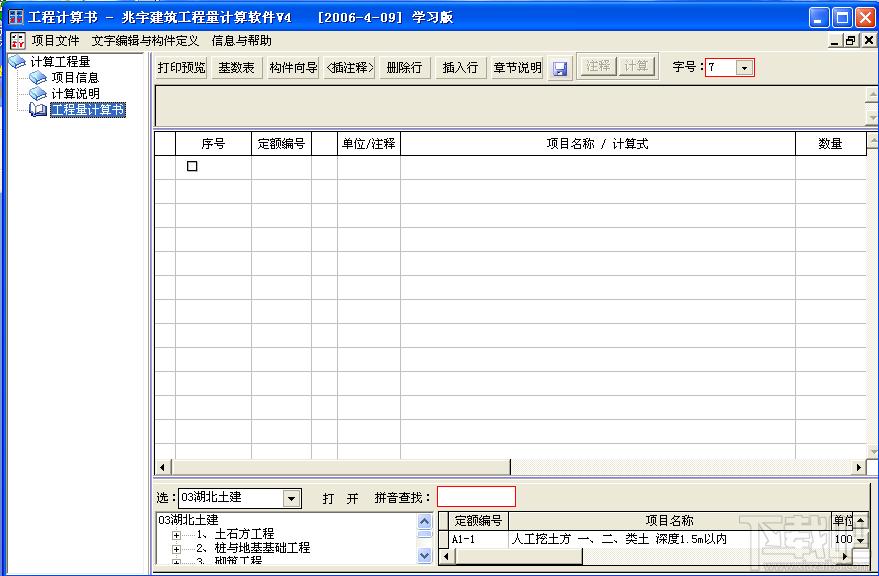
Task: Select the 工程量计算书 tree item
Action: tap(88, 109)
